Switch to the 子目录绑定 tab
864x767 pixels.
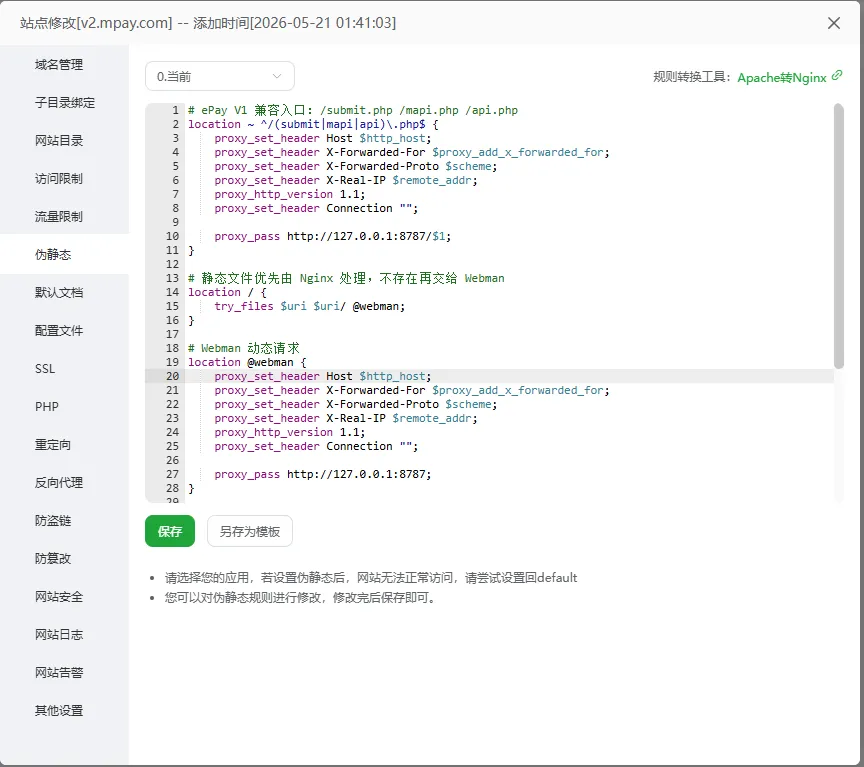point(64,102)
